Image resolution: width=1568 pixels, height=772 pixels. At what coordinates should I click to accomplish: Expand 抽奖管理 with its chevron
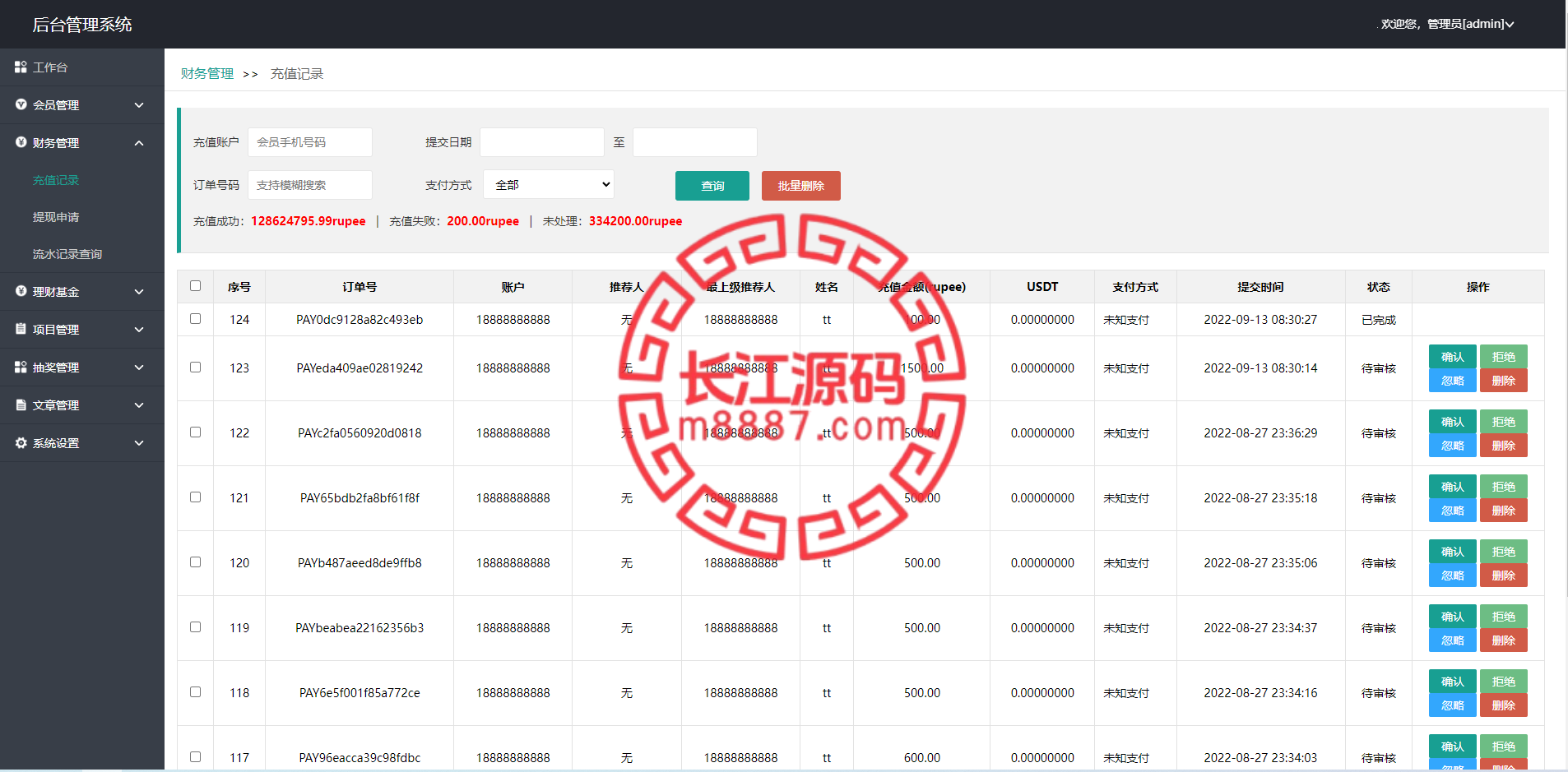pos(139,368)
